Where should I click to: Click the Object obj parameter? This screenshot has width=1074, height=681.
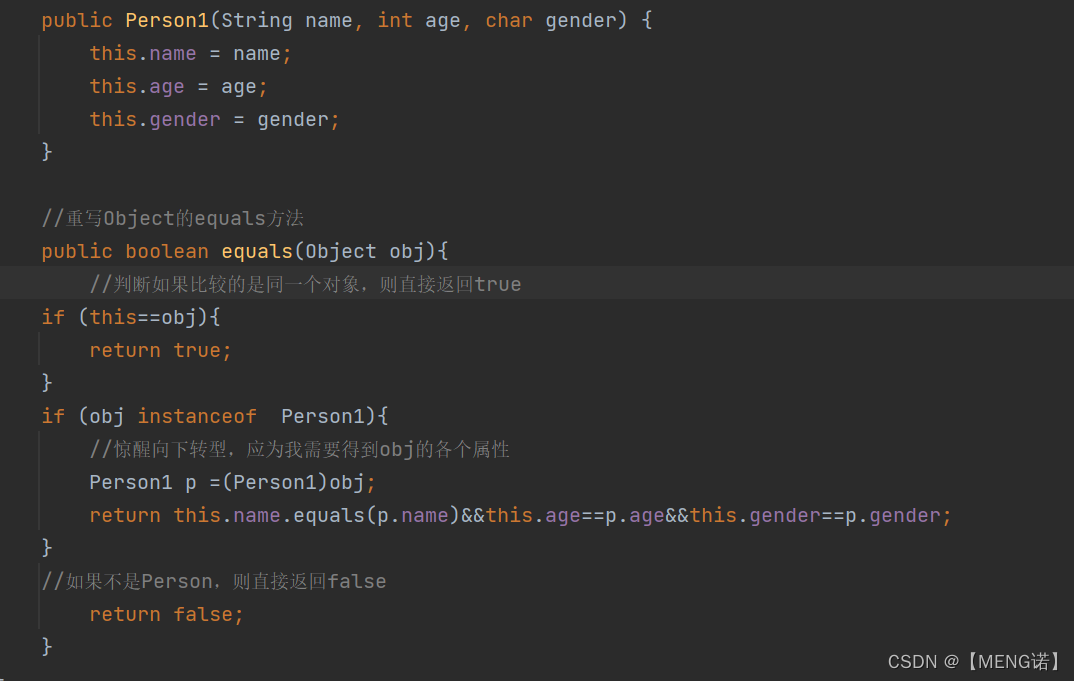pos(366,251)
